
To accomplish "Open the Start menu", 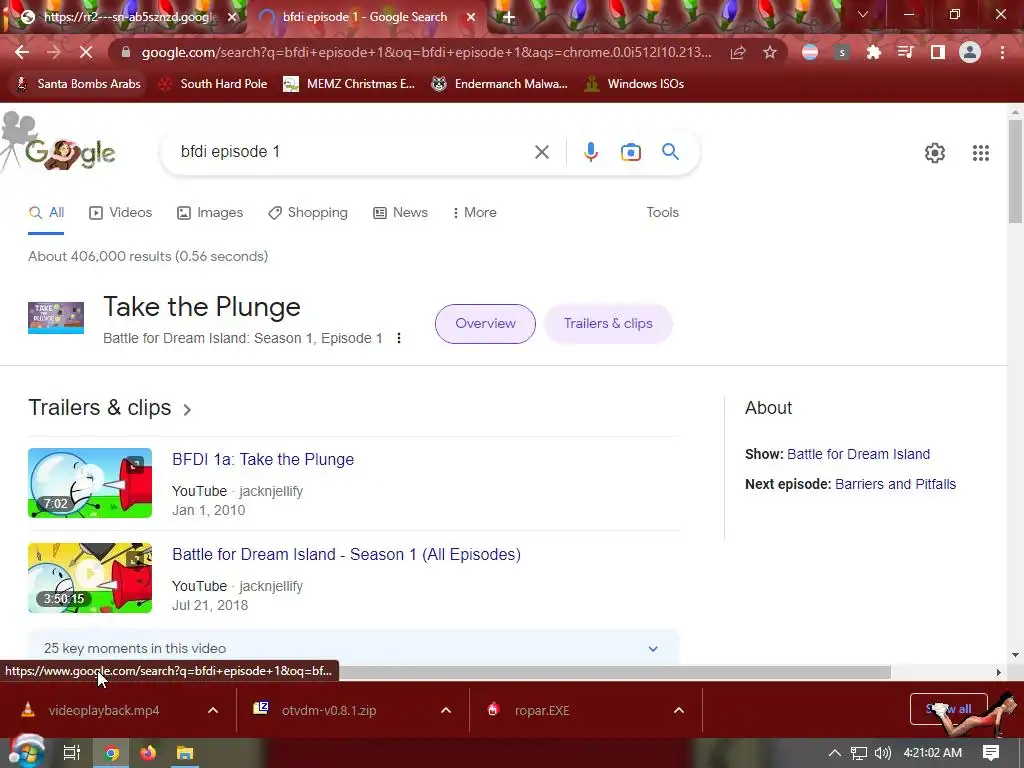I will [26, 752].
